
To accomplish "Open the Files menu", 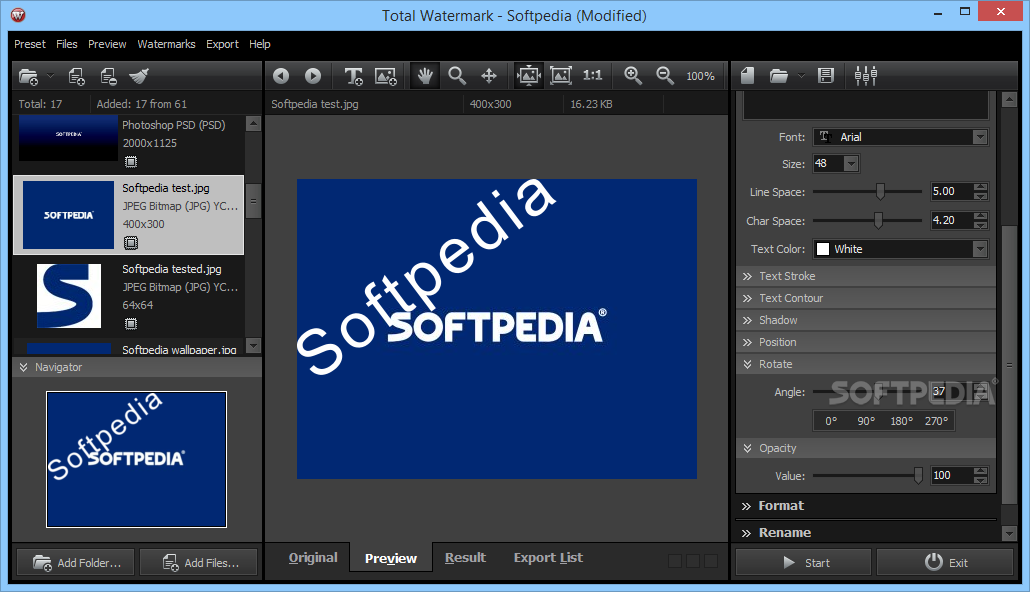I will coord(66,44).
